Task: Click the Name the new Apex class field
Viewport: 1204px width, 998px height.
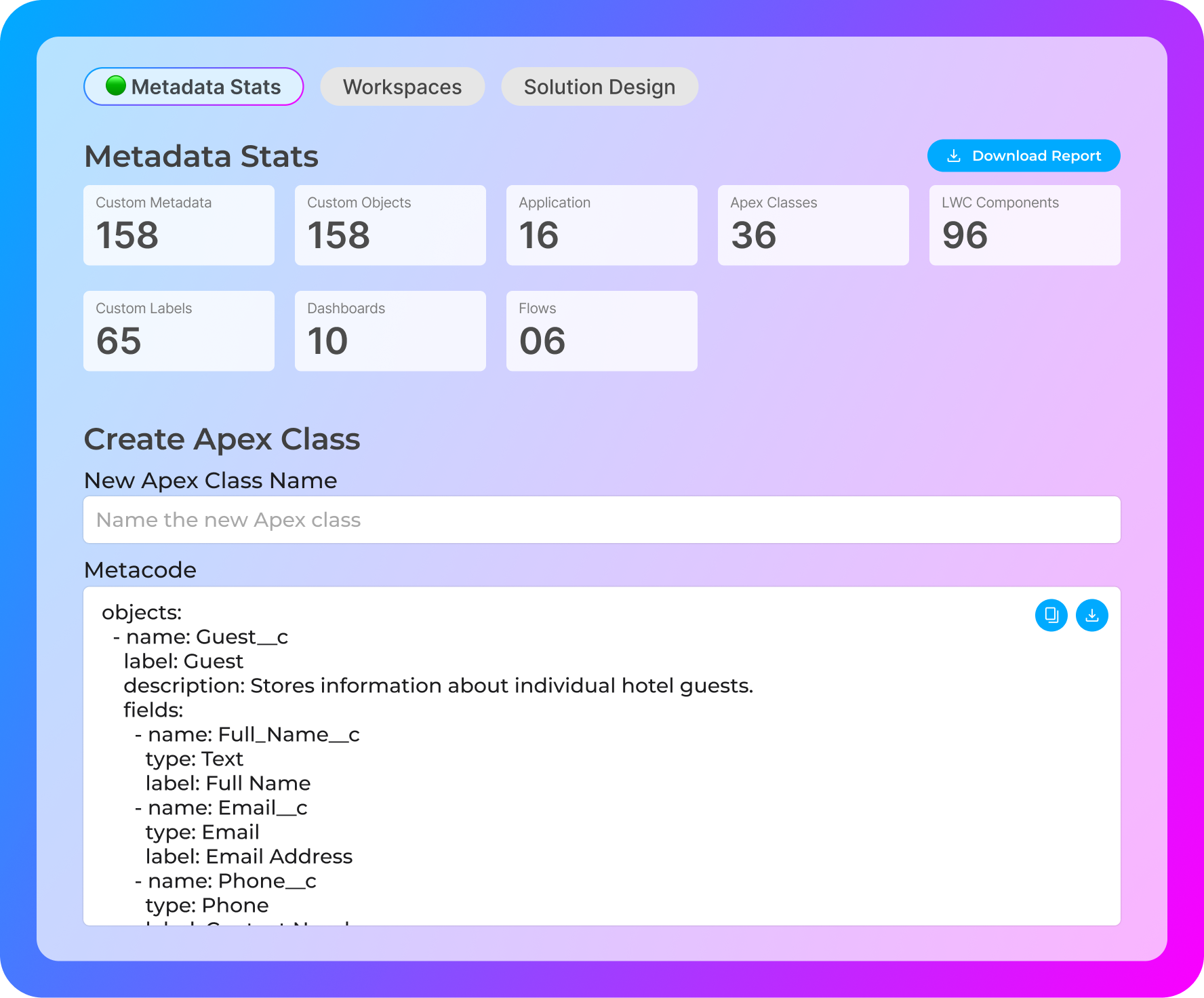Action: pyautogui.click(x=601, y=519)
